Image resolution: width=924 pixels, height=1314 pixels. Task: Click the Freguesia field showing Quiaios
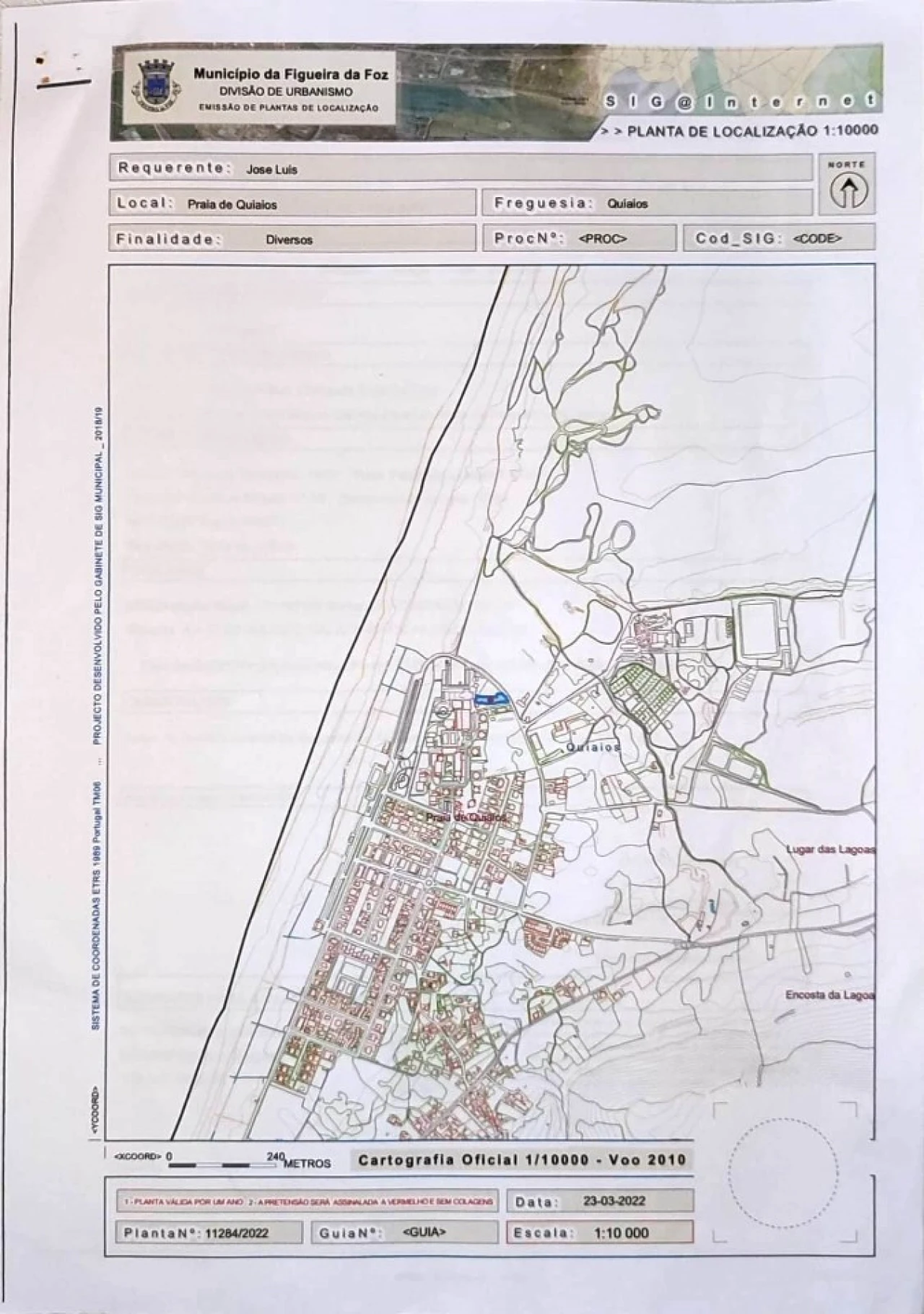[x=647, y=204]
